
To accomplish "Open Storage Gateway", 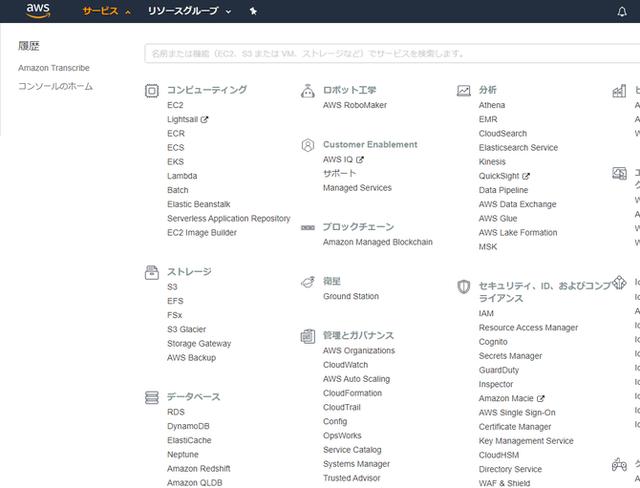I will coord(199,344).
